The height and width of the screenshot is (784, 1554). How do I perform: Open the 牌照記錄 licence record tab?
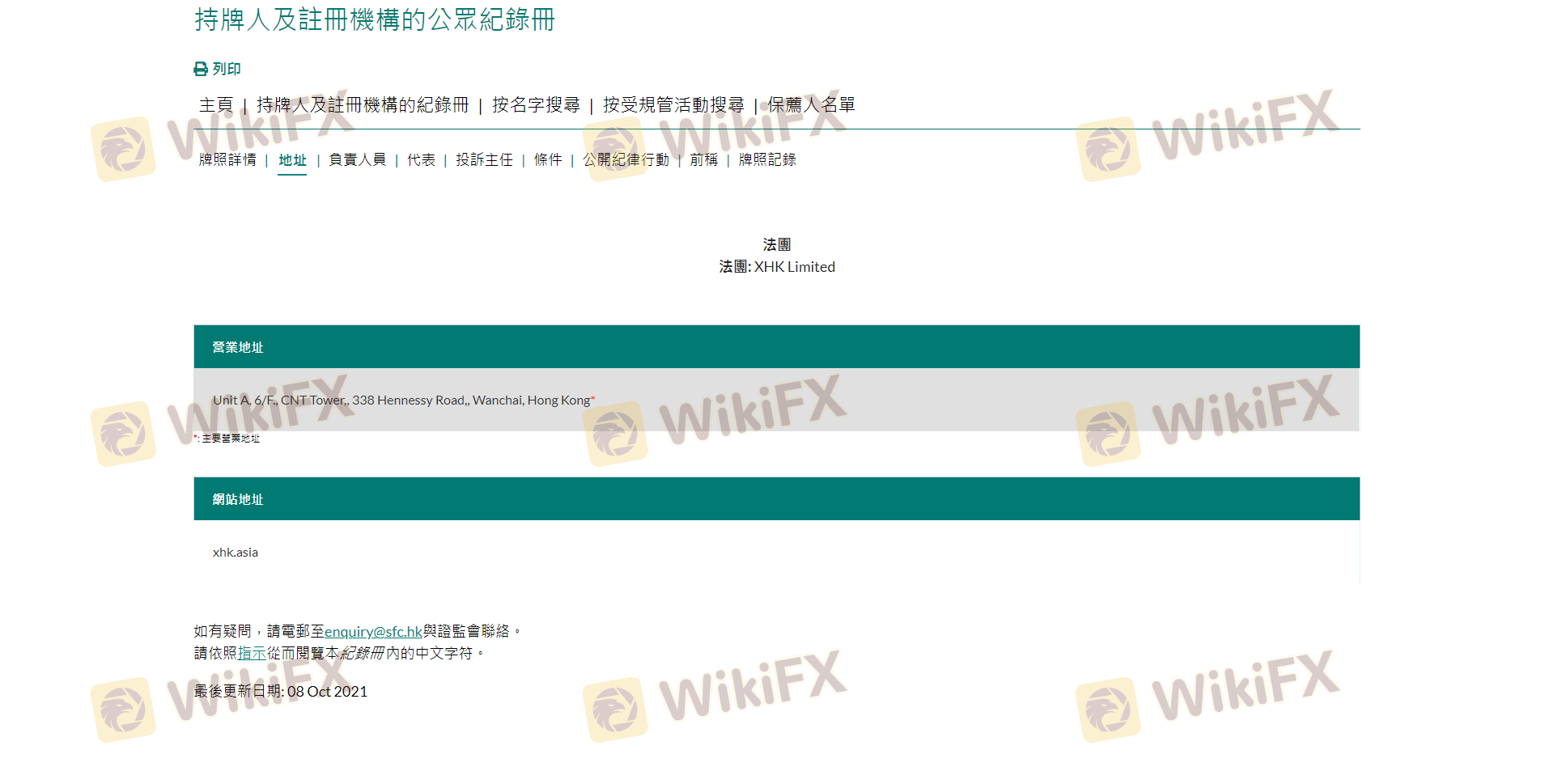click(767, 160)
